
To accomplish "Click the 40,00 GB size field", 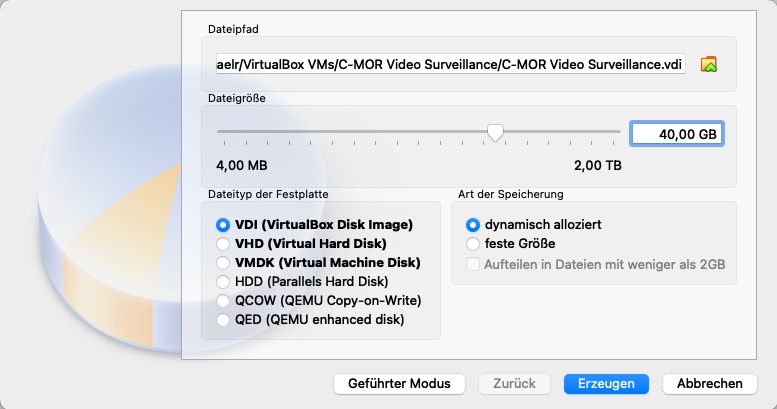I will point(676,133).
